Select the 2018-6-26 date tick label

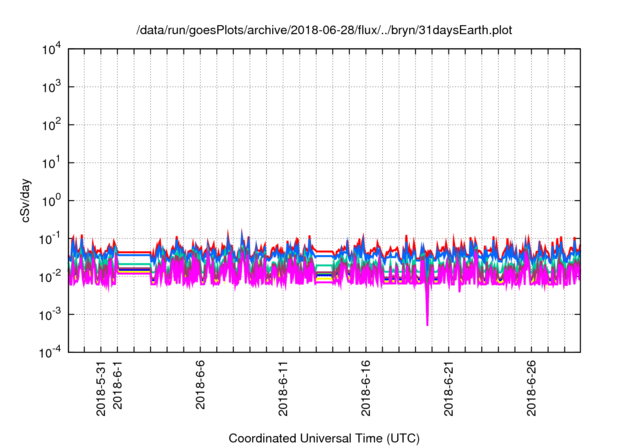pos(530,387)
